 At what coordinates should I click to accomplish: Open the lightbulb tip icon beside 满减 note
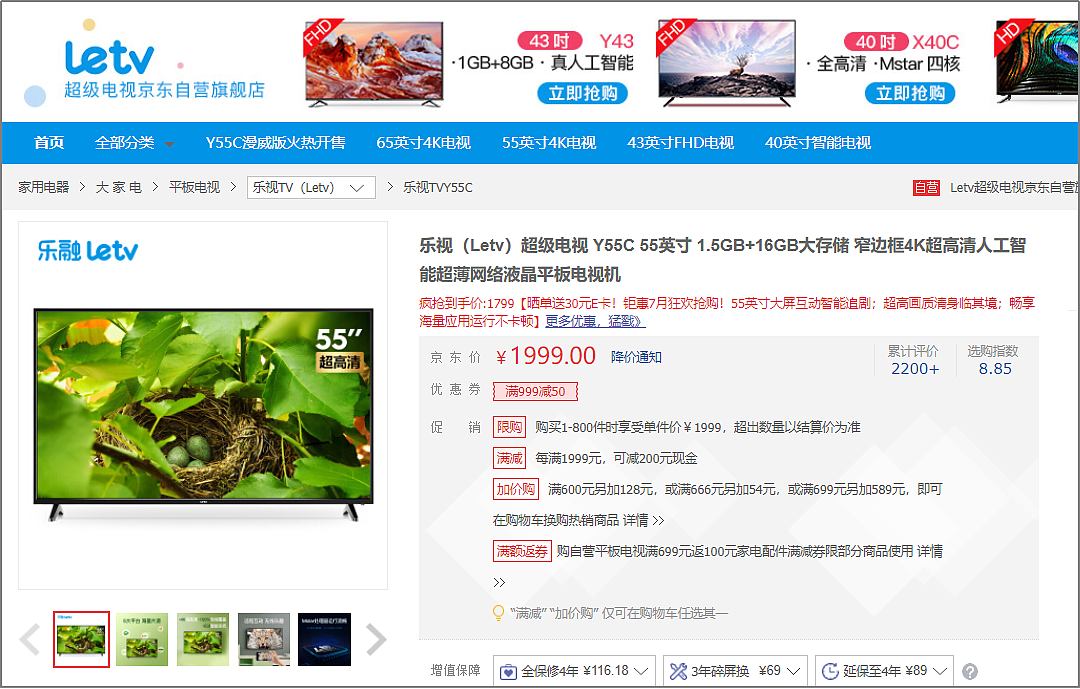[x=499, y=613]
